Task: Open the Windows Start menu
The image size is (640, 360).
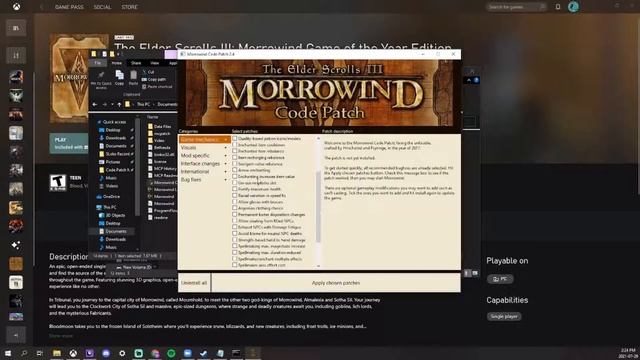Action: pos(8,353)
